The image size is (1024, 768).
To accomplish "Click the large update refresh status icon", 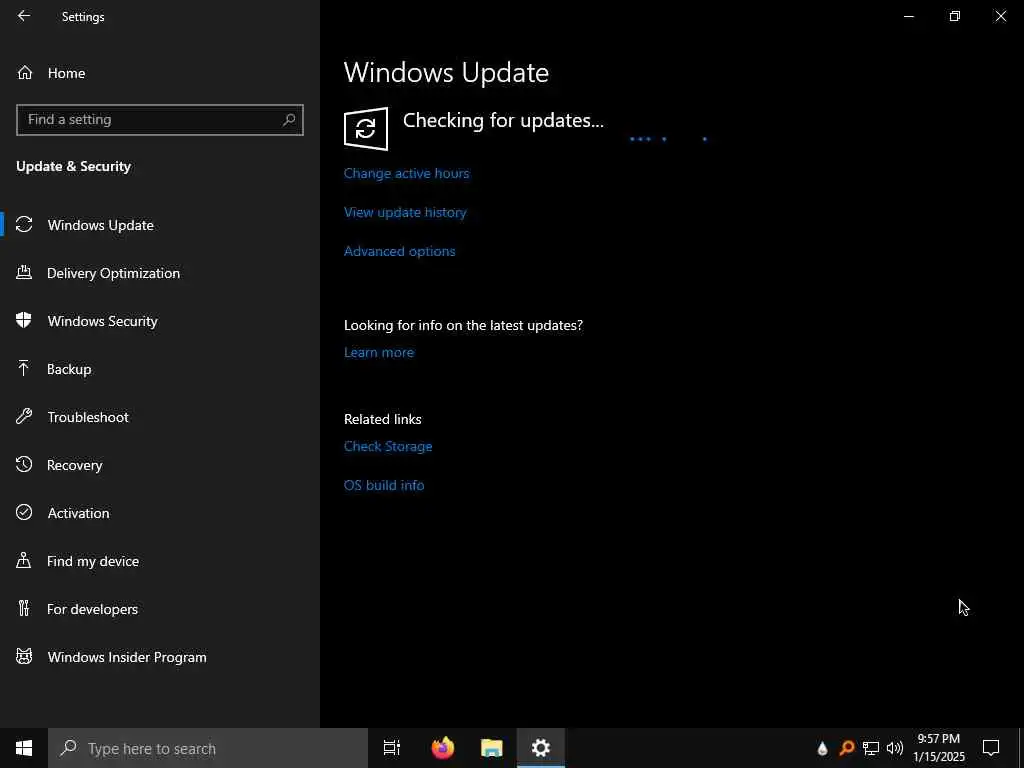I will pyautogui.click(x=366, y=129).
